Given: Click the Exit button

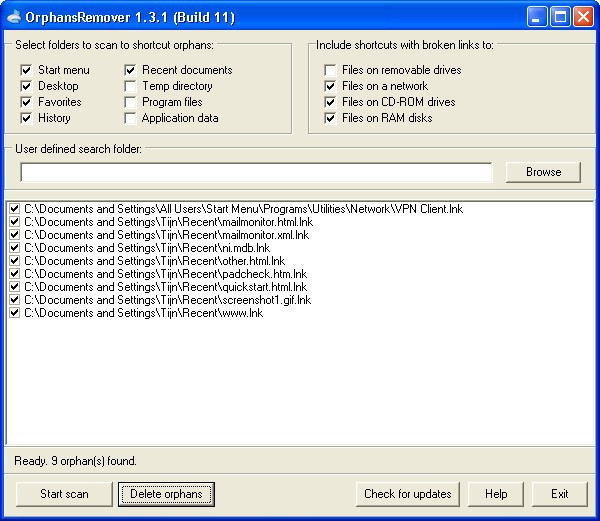Looking at the screenshot, I should click(x=559, y=494).
